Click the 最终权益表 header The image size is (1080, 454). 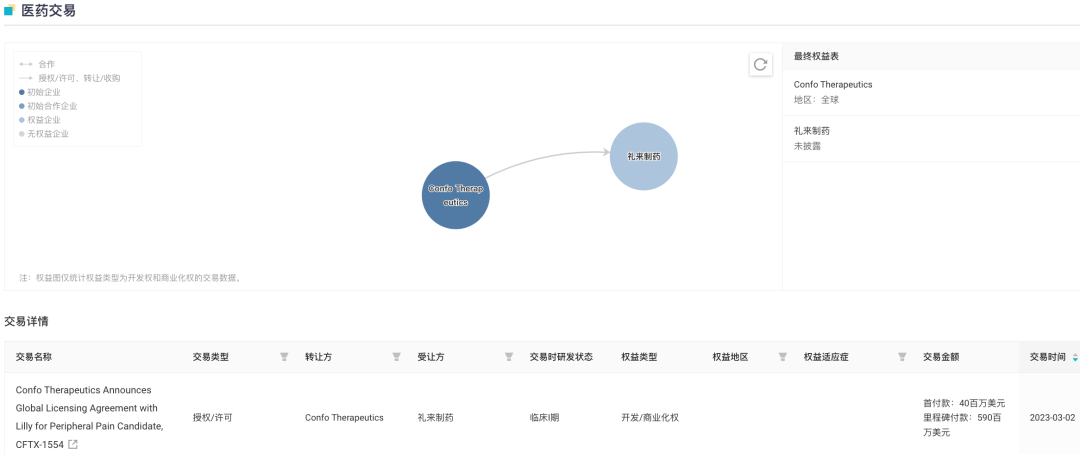tap(816, 56)
